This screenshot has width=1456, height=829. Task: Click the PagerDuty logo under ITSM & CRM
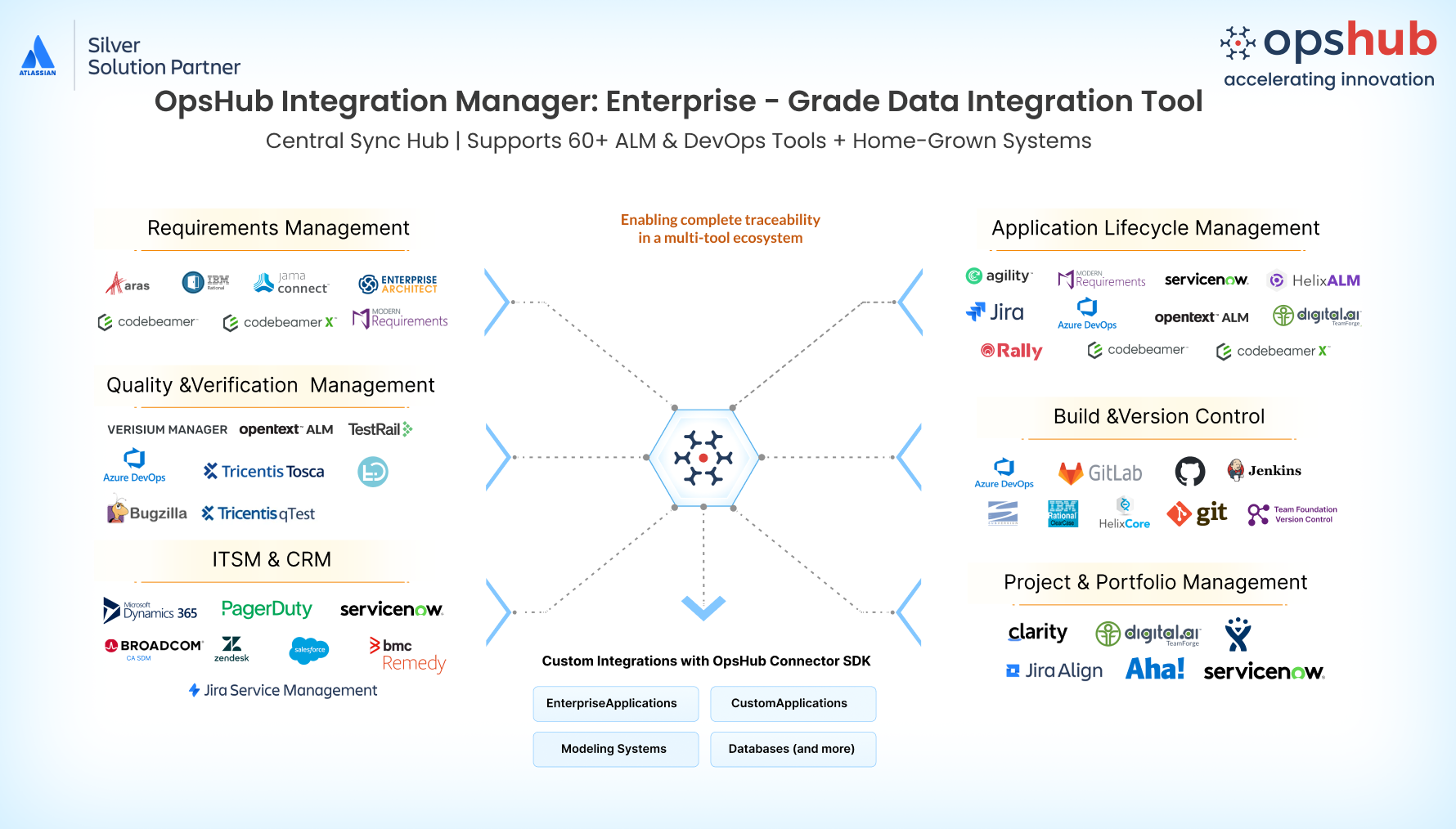pos(267,608)
